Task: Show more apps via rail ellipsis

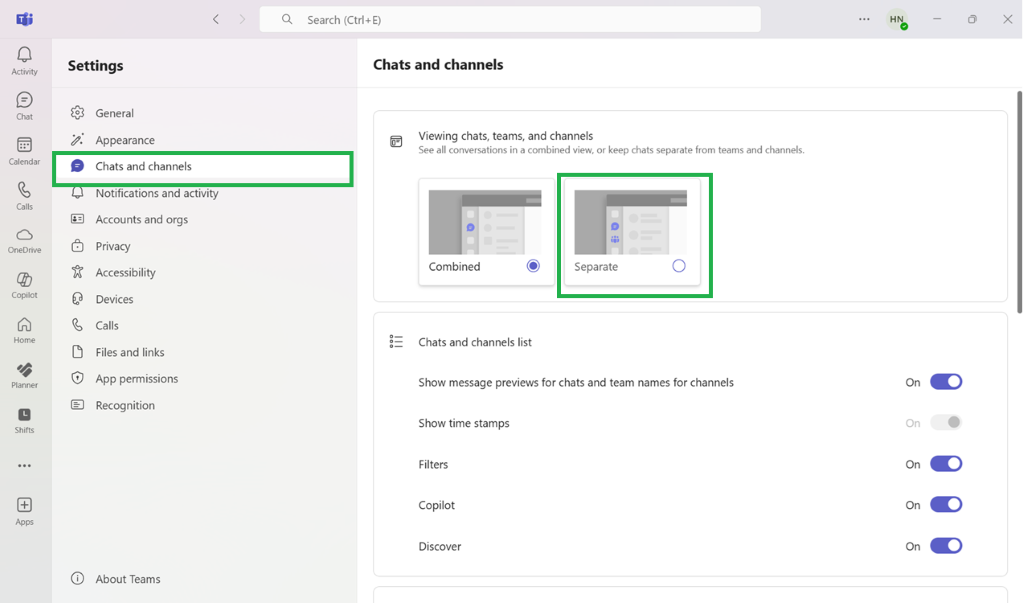Action: coord(24,466)
